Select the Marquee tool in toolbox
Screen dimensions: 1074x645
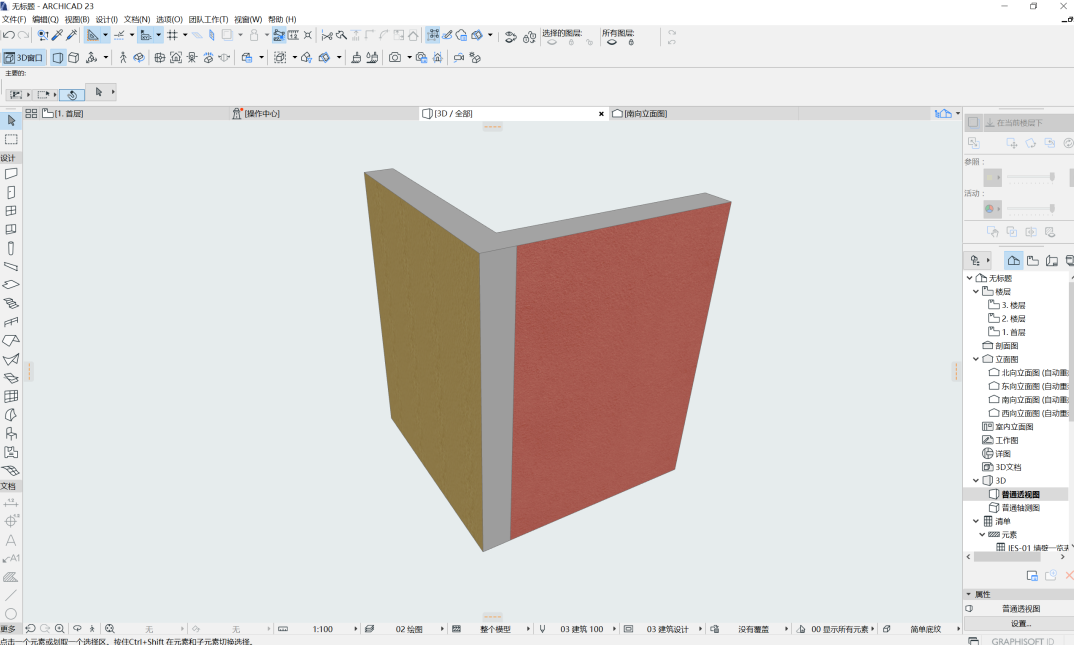click(11, 139)
